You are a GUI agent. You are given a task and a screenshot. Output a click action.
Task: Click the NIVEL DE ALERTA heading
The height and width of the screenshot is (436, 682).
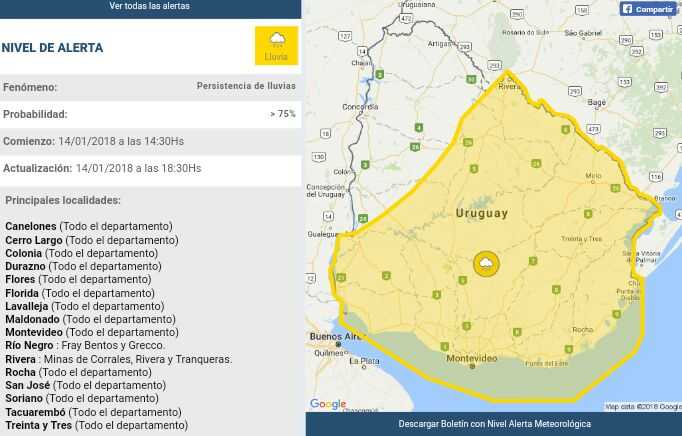pyautogui.click(x=52, y=48)
